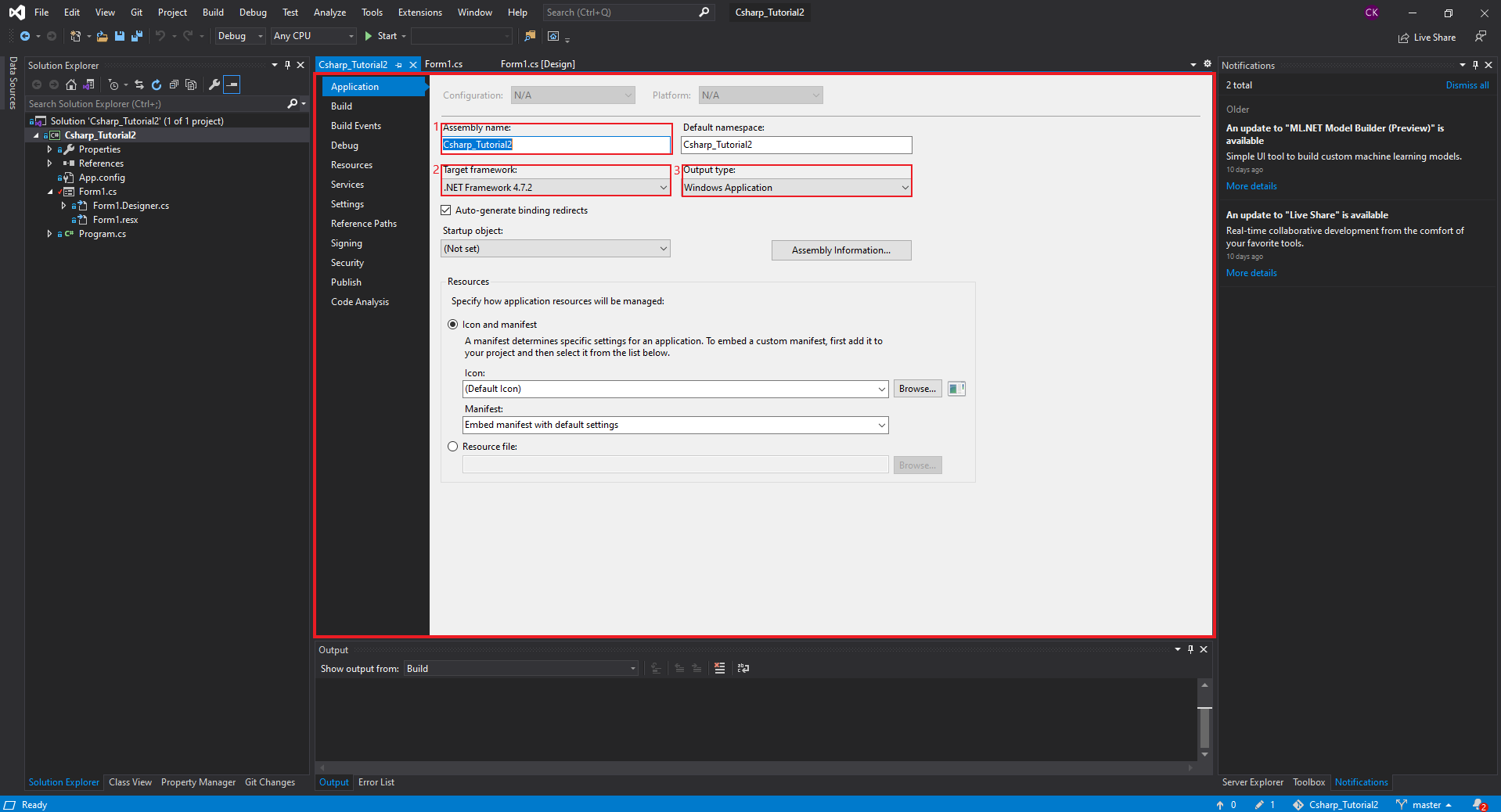Select Form1.resx in Solution Explorer
This screenshot has width=1501, height=812.
[115, 220]
